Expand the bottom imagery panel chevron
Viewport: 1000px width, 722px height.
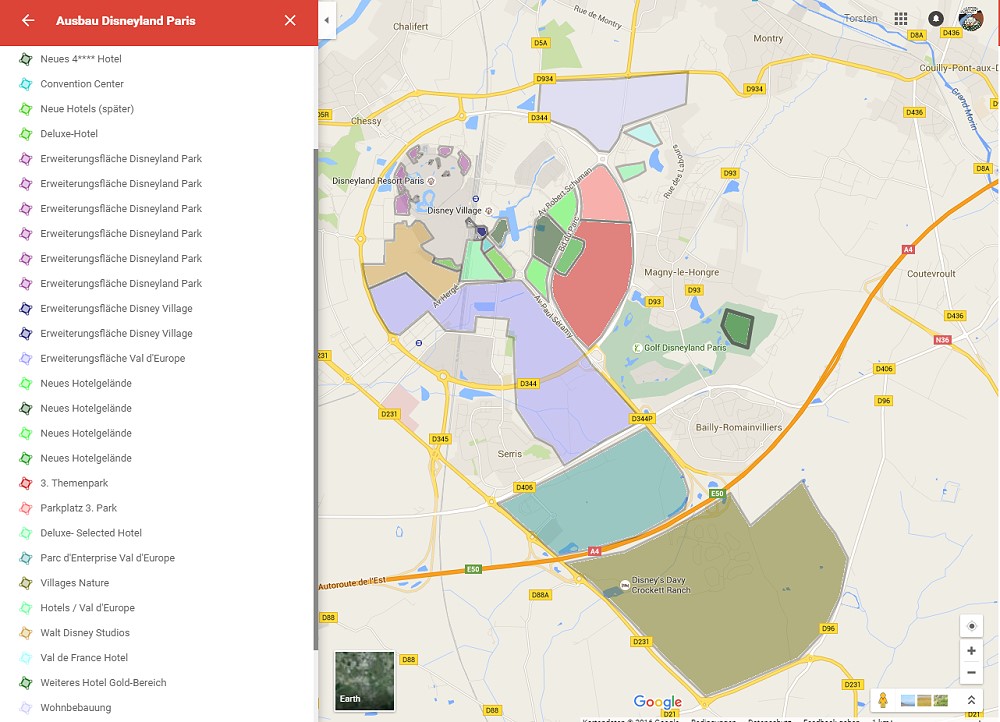coord(971,700)
